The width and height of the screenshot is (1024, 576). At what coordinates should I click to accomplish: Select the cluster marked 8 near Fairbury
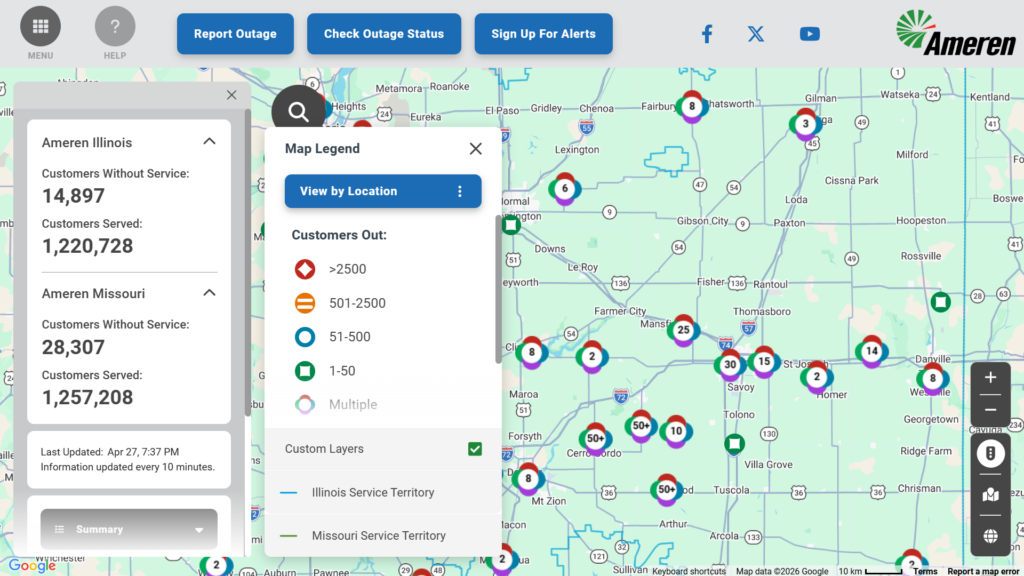pos(692,106)
